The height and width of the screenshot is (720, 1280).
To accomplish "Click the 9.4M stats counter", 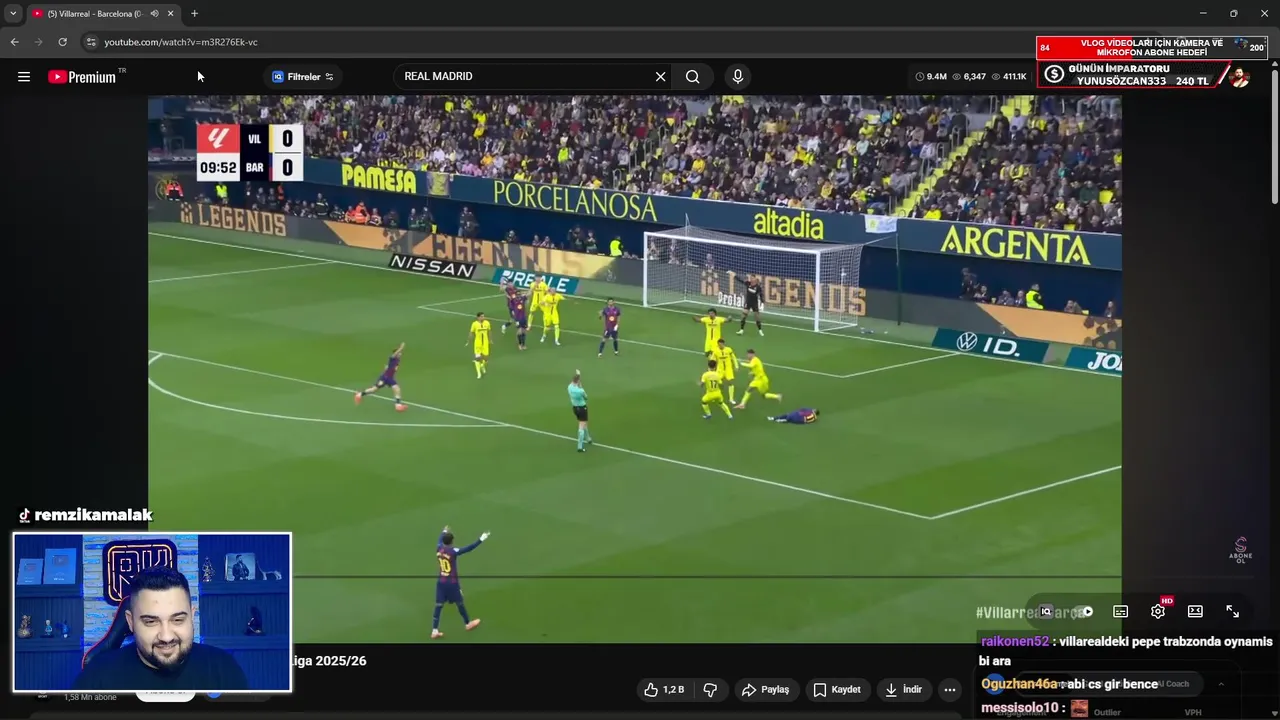I will click(x=931, y=77).
